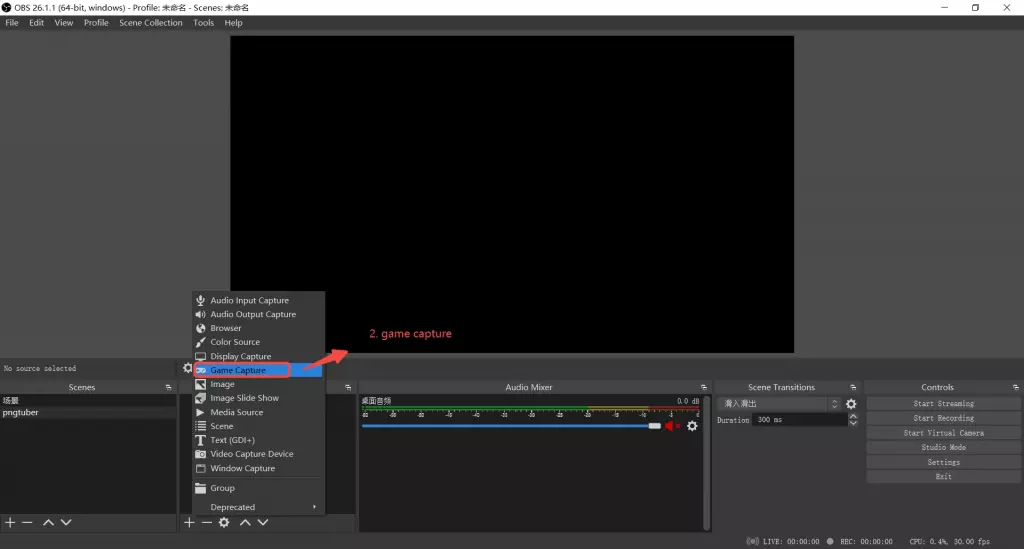Open audio mixer channel settings gear

[x=692, y=426]
